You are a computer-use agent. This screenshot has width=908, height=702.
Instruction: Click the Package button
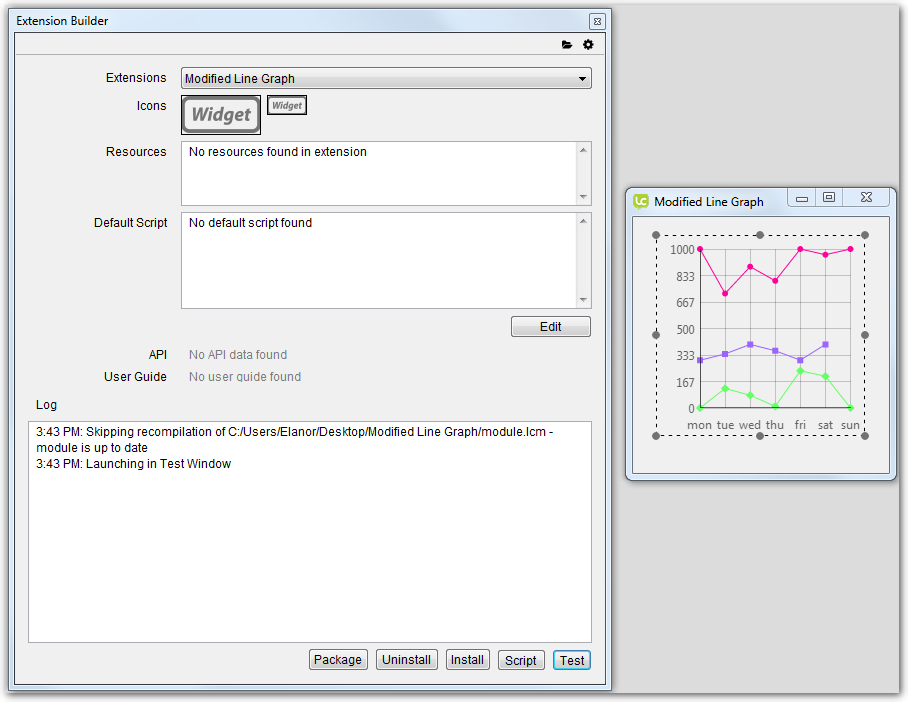coord(338,660)
